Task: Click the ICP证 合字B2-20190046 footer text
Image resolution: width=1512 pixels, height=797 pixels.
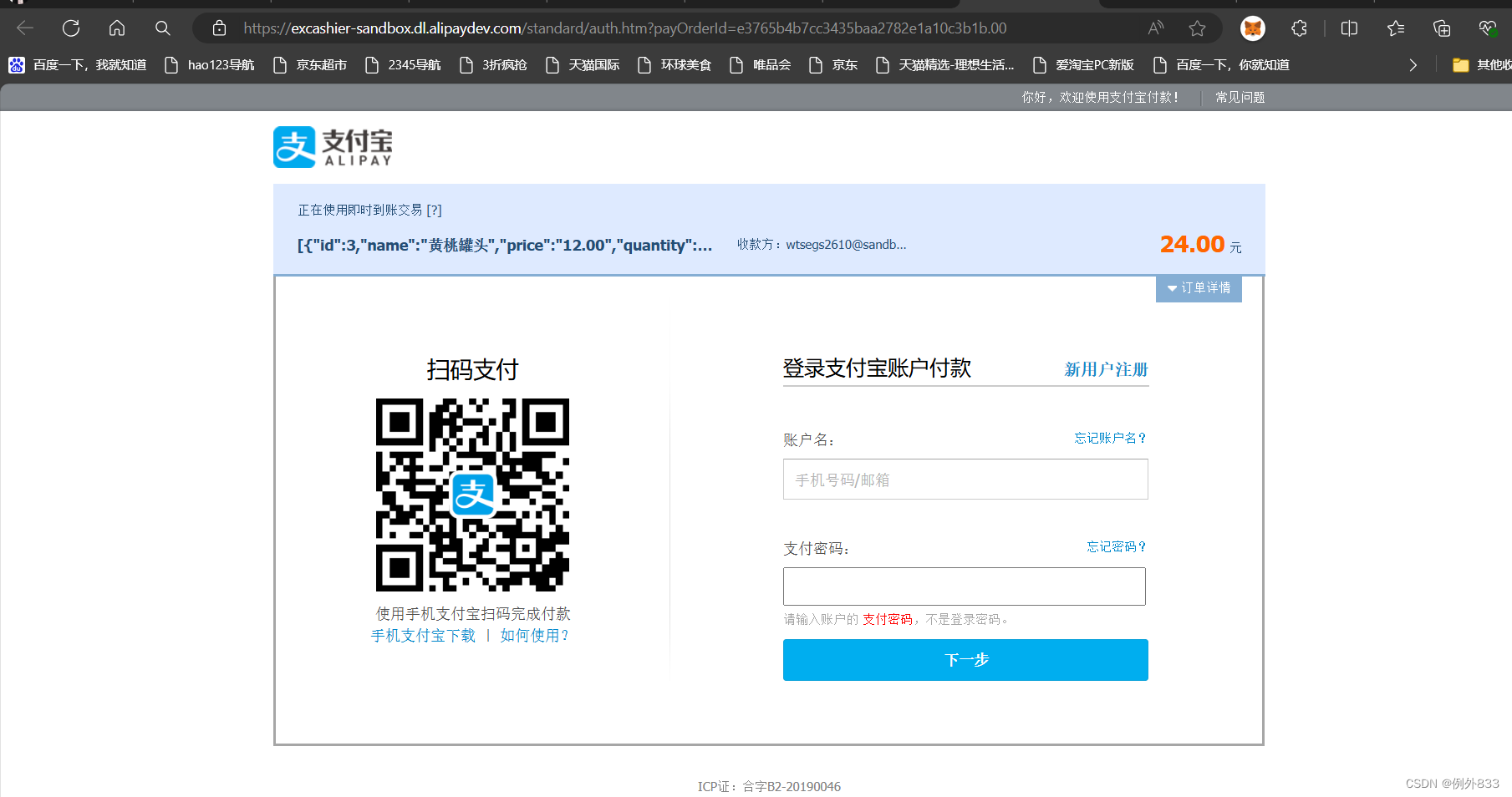Action: 769,786
